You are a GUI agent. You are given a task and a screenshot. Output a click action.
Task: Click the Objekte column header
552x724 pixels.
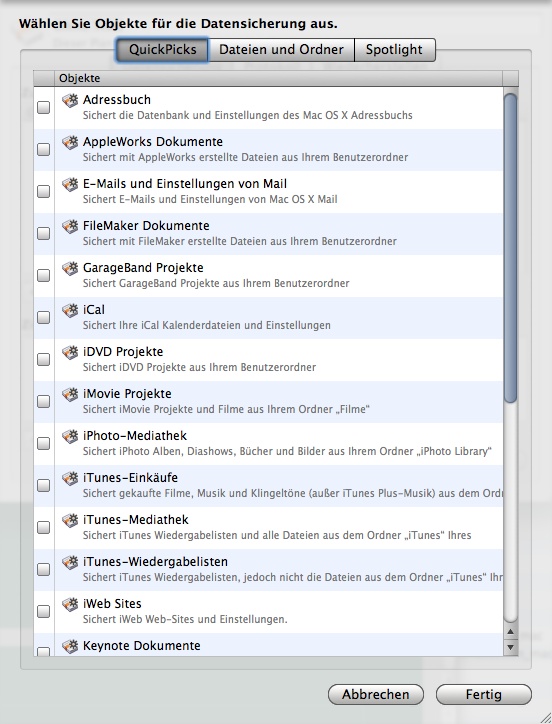[279, 78]
